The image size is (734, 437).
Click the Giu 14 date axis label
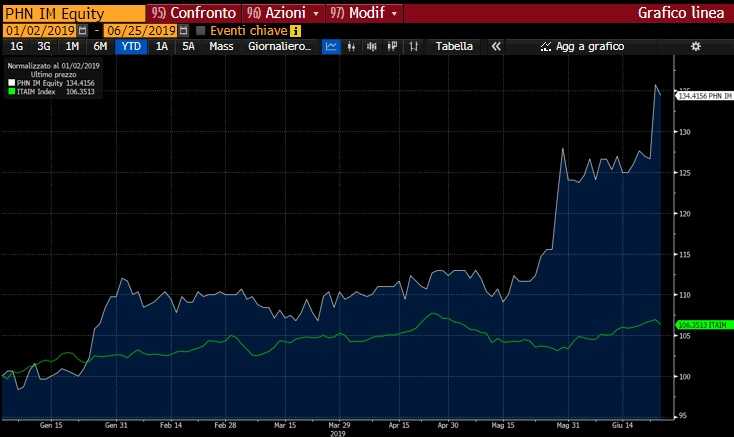(x=623, y=425)
